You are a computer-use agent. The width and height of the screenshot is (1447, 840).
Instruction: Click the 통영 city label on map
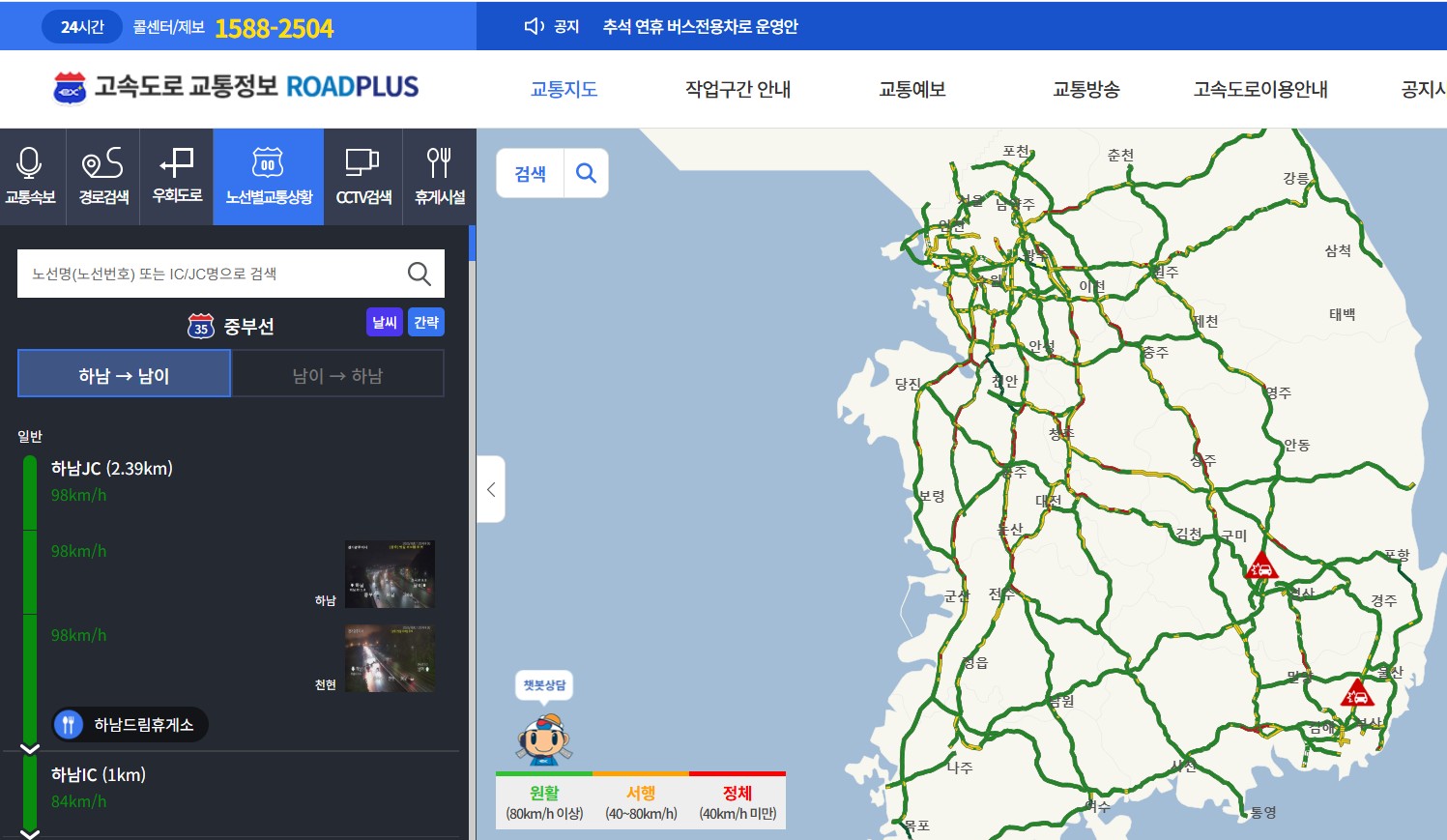(x=1263, y=812)
